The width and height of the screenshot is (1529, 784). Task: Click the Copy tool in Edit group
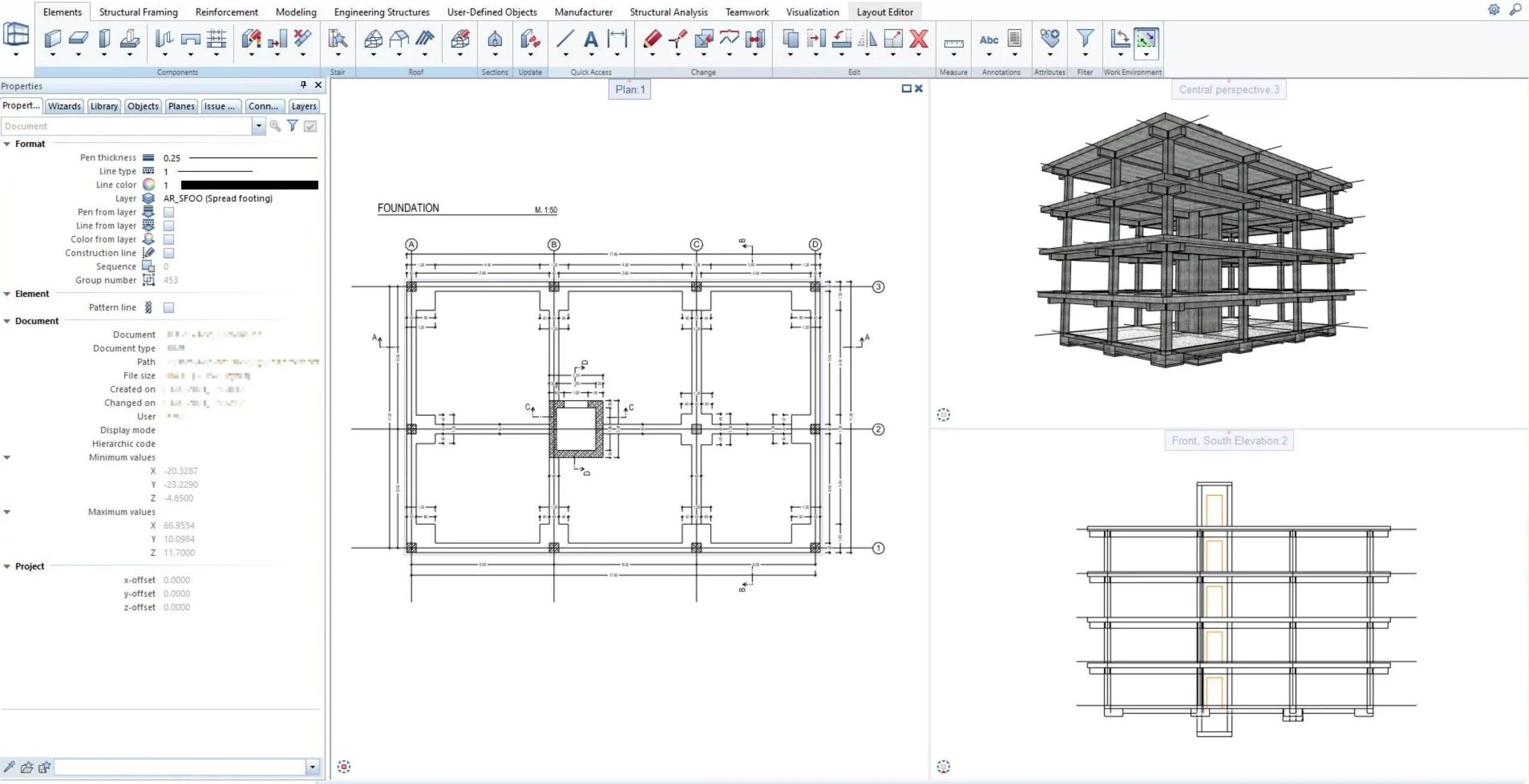tap(790, 39)
